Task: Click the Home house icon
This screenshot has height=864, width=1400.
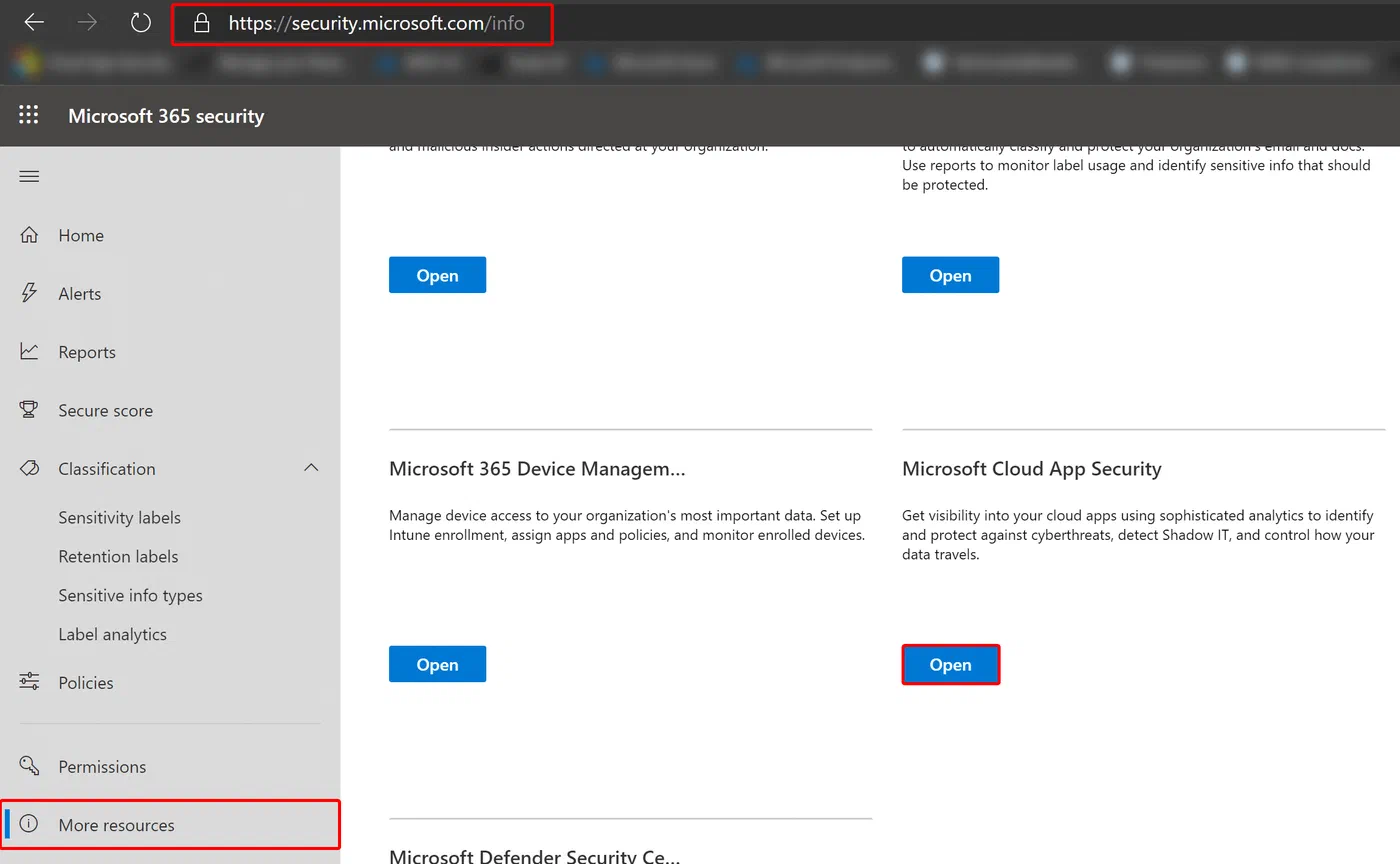Action: coord(29,235)
